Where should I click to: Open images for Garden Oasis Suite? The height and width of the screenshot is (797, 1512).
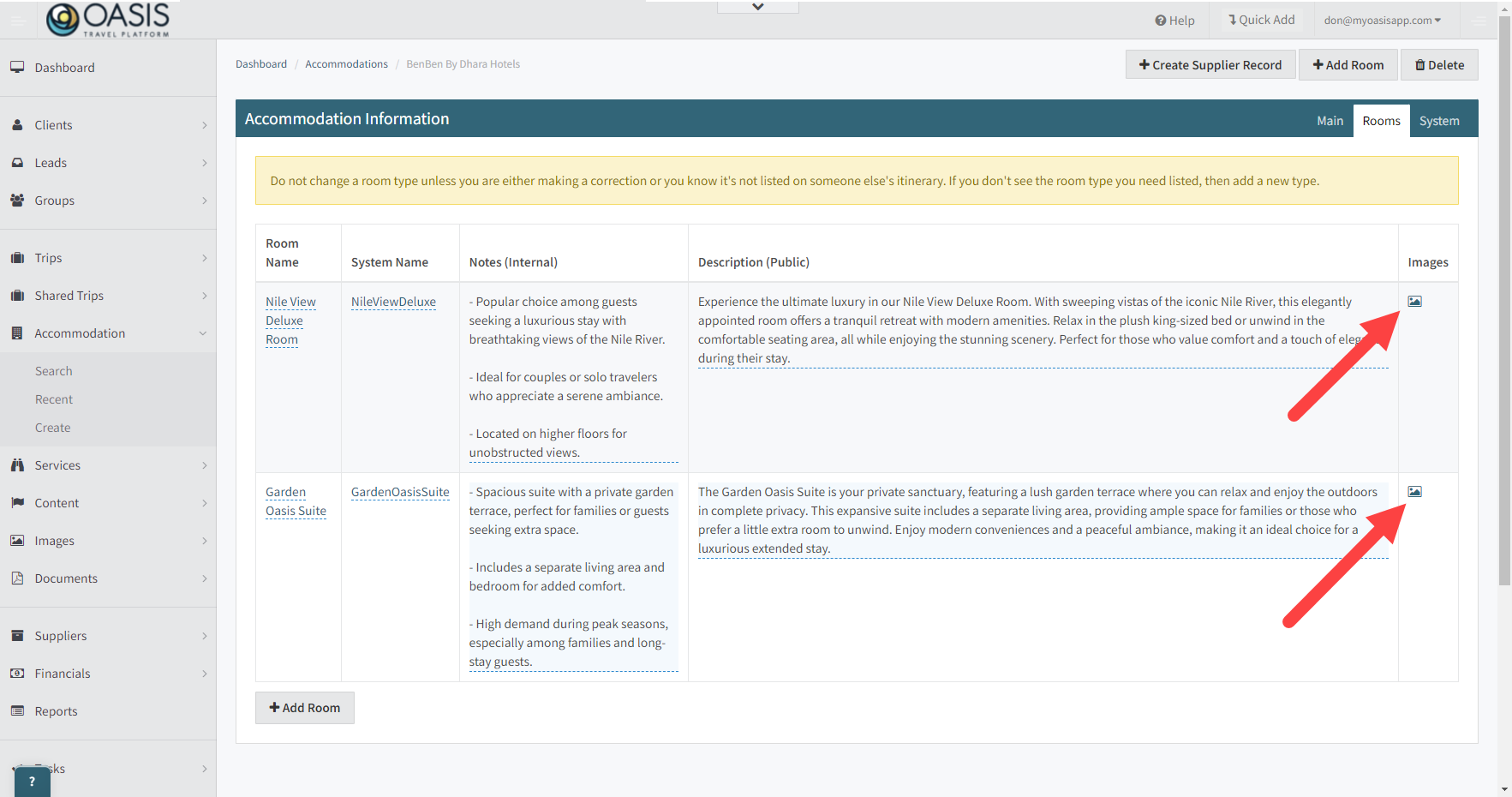tap(1414, 491)
